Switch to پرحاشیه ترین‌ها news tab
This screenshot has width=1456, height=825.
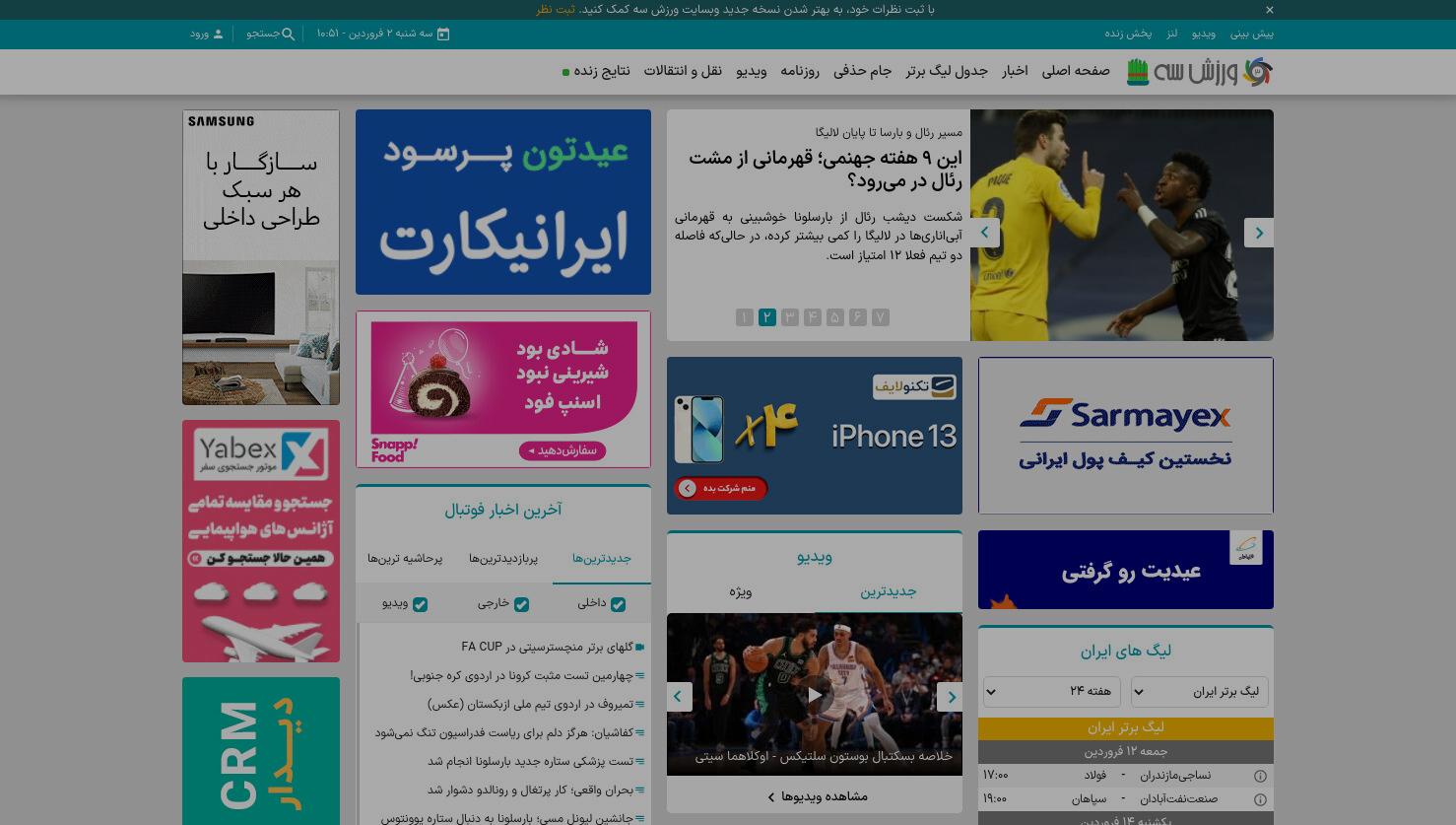point(405,559)
